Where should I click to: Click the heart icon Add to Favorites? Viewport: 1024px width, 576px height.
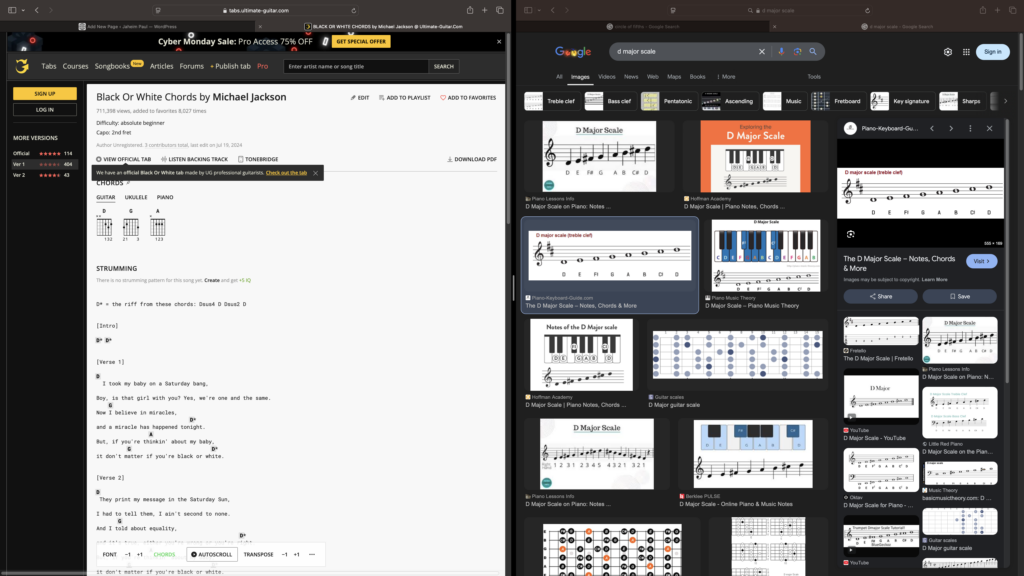[x=443, y=98]
